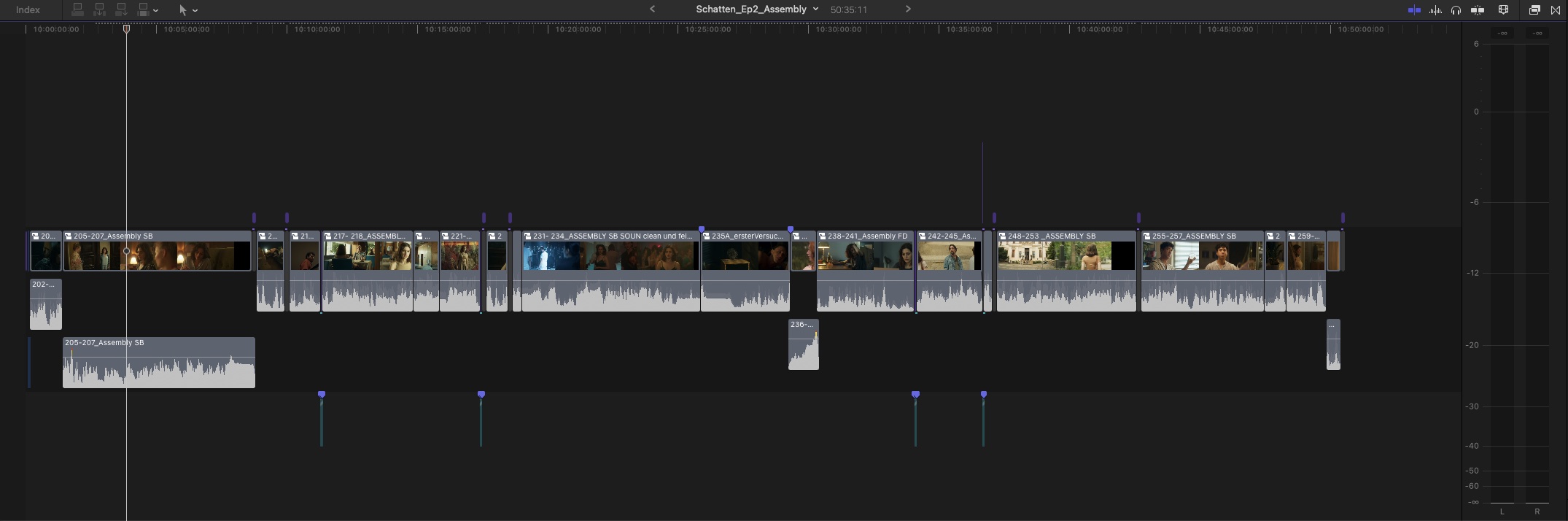Click ruler timecode 10:25:00:00

pos(708,30)
